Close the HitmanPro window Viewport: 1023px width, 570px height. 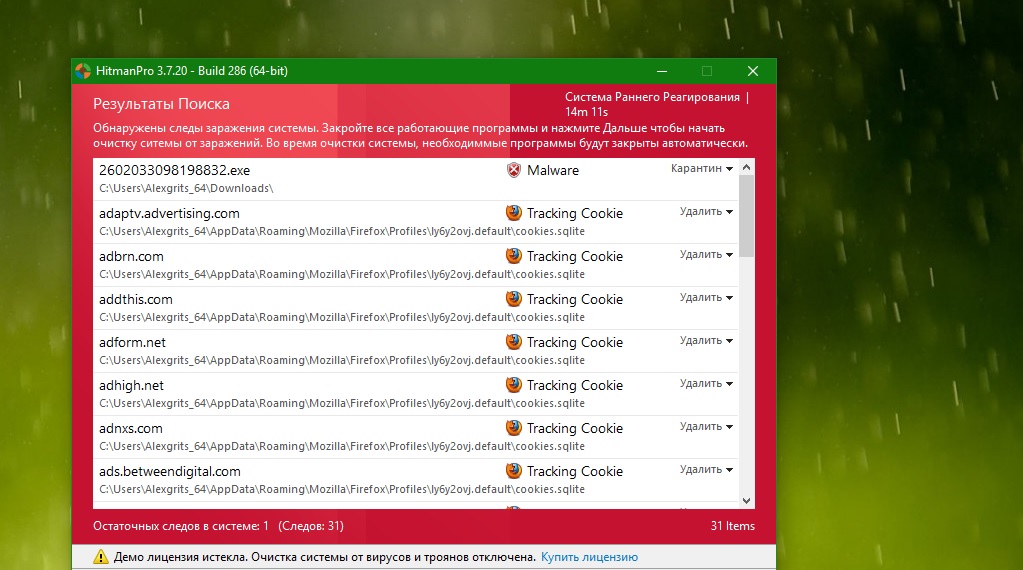[753, 71]
